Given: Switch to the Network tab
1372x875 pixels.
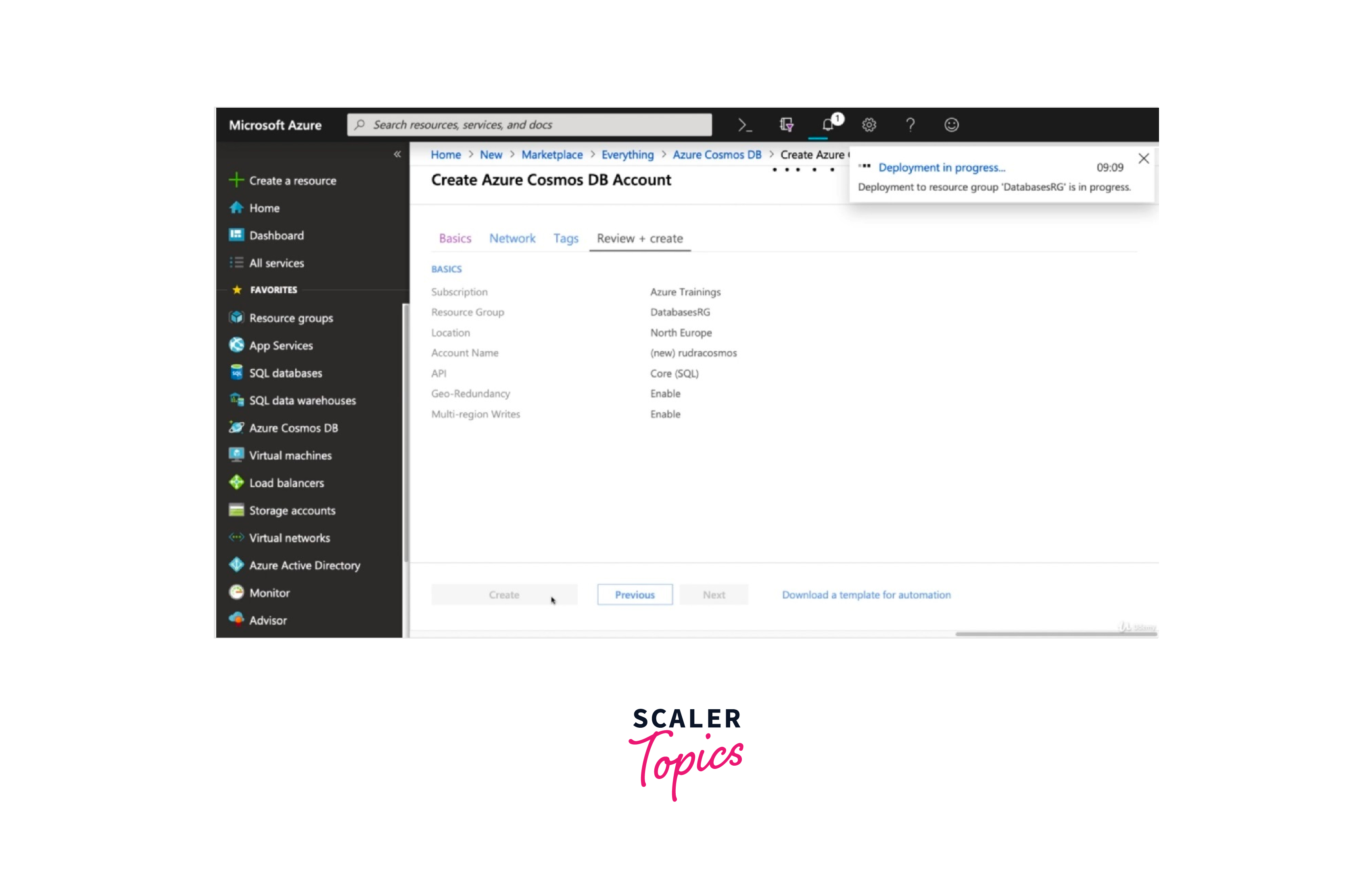Looking at the screenshot, I should [512, 239].
